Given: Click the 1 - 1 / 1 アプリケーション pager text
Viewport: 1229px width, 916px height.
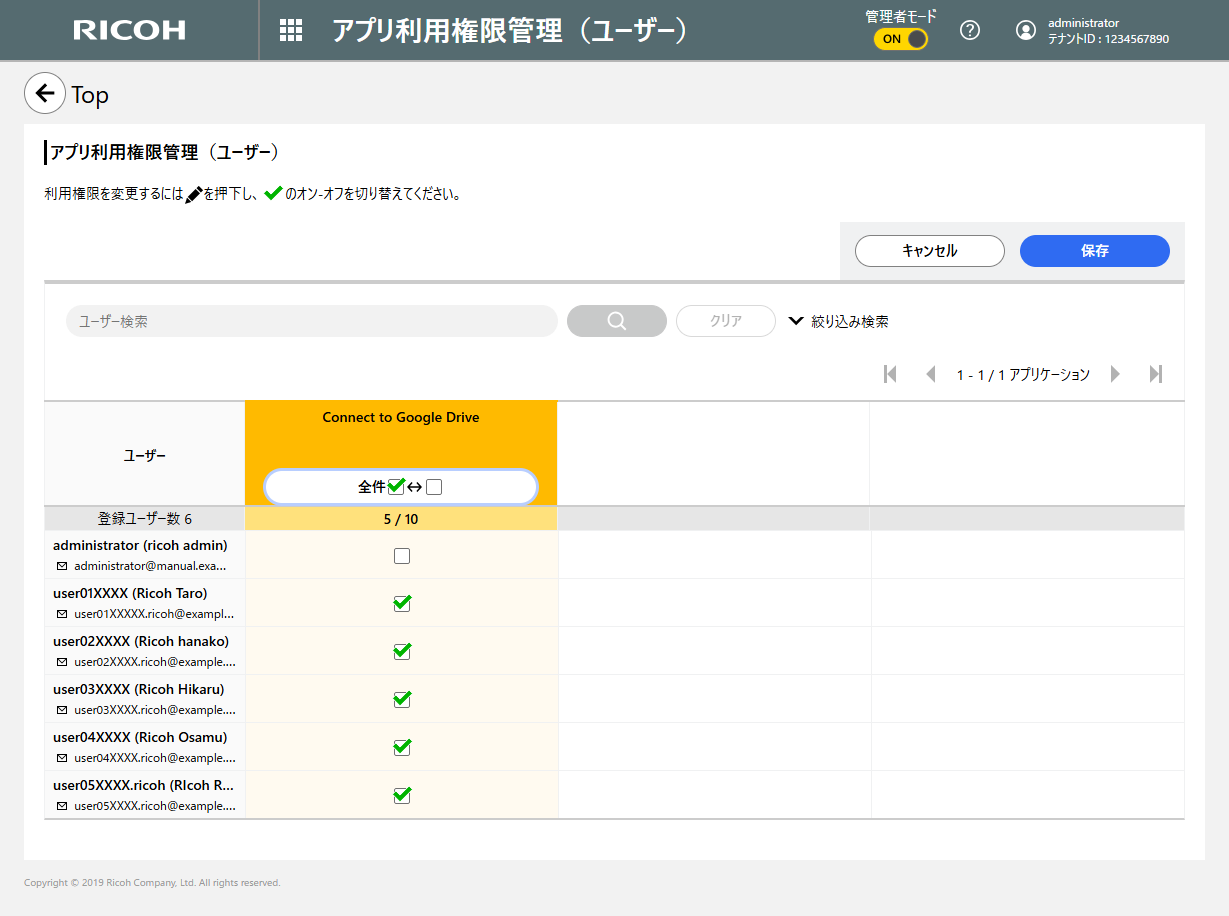Looking at the screenshot, I should coord(1023,375).
